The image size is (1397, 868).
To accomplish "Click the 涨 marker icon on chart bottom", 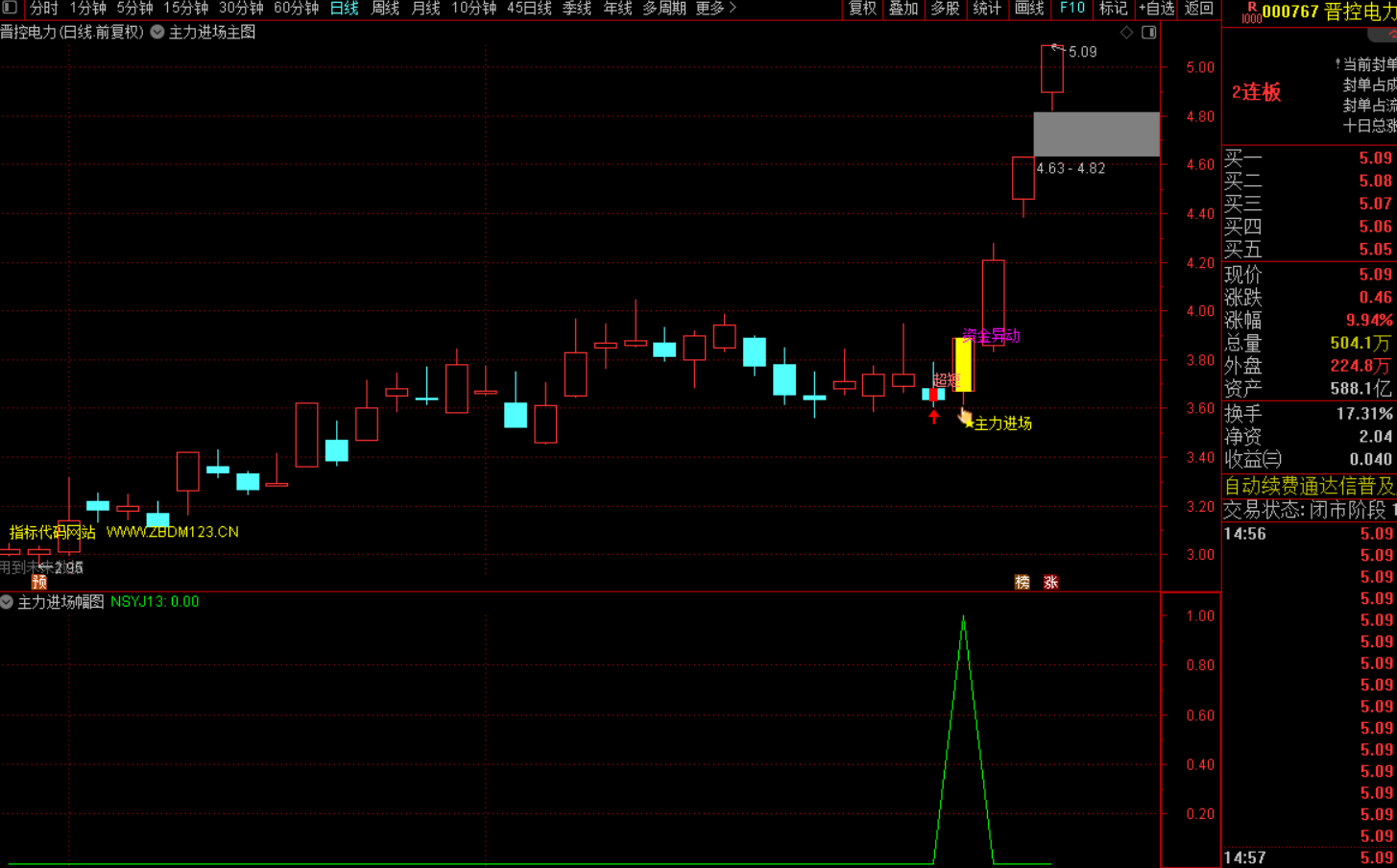I will (x=1051, y=582).
